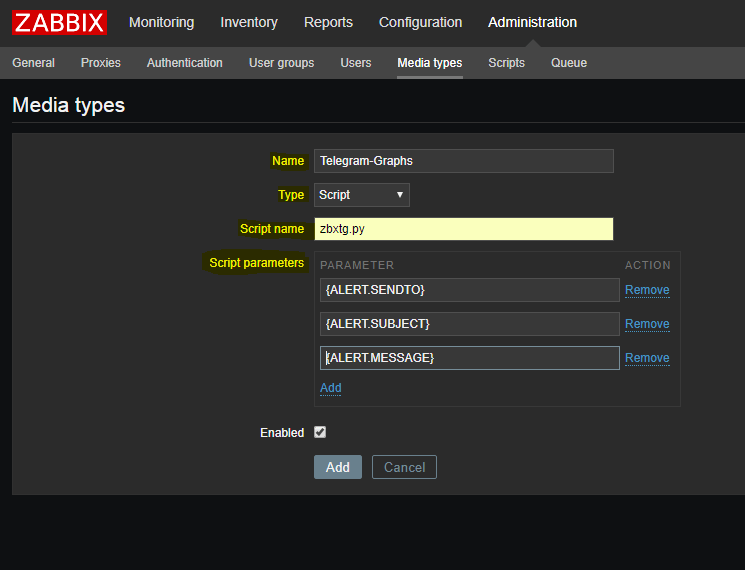The height and width of the screenshot is (570, 745).
Task: Open the Configuration menu
Action: 420,22
